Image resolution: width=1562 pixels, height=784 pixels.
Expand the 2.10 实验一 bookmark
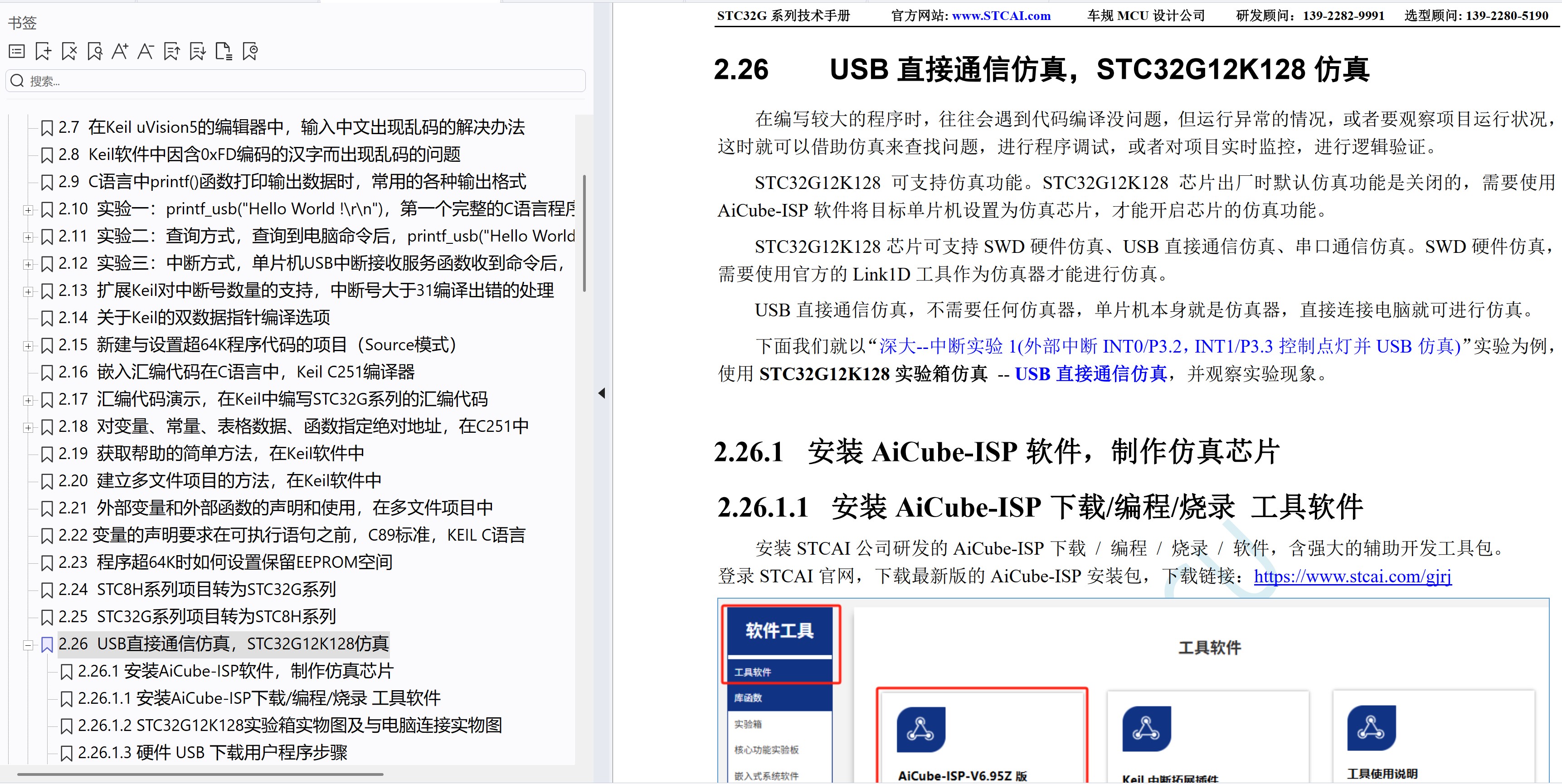(28, 210)
